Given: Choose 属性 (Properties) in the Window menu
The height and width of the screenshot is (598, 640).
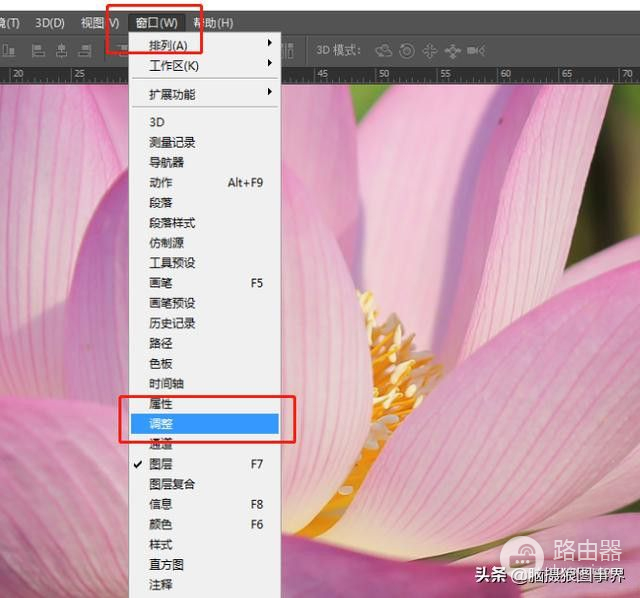Looking at the screenshot, I should [x=161, y=403].
